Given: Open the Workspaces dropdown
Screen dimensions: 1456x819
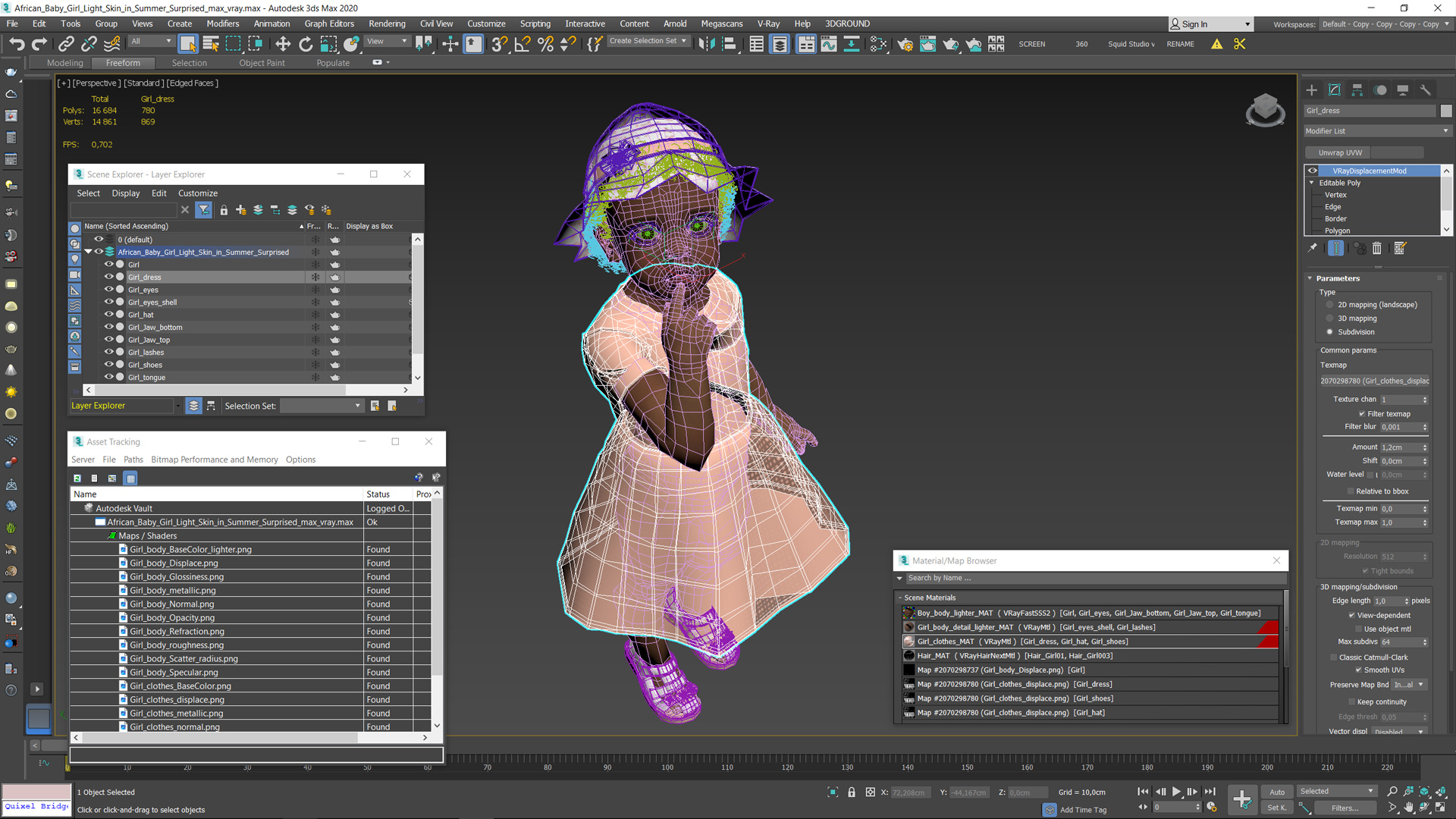Looking at the screenshot, I should click(x=1385, y=24).
